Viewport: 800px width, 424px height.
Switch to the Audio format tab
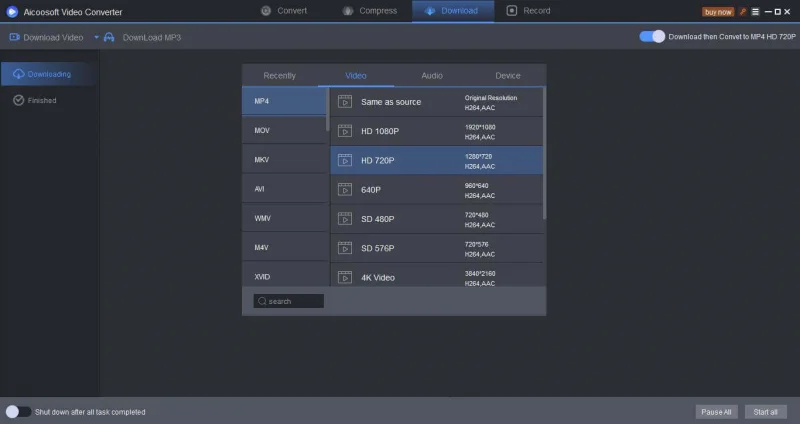432,76
